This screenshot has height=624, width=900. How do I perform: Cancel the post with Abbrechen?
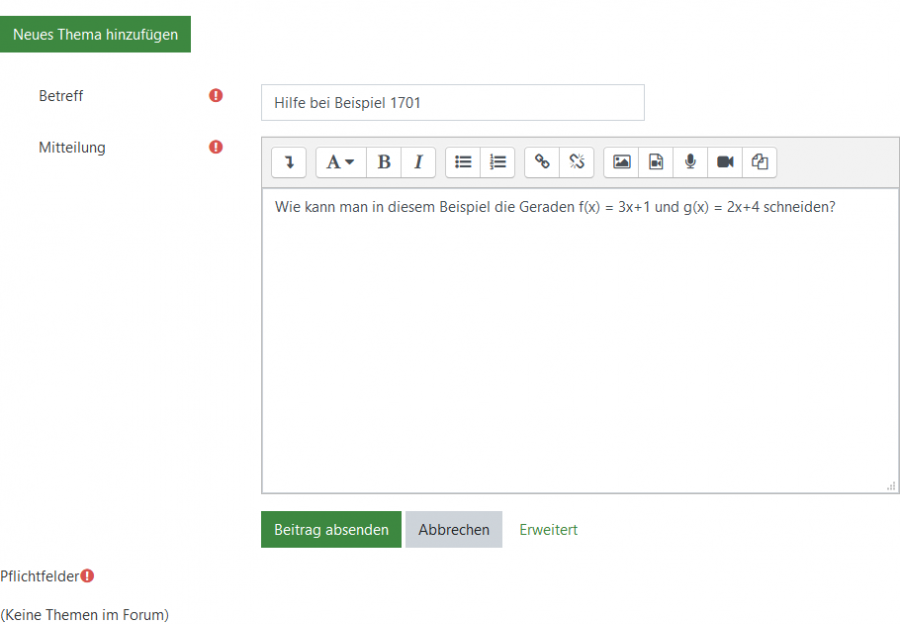click(454, 530)
